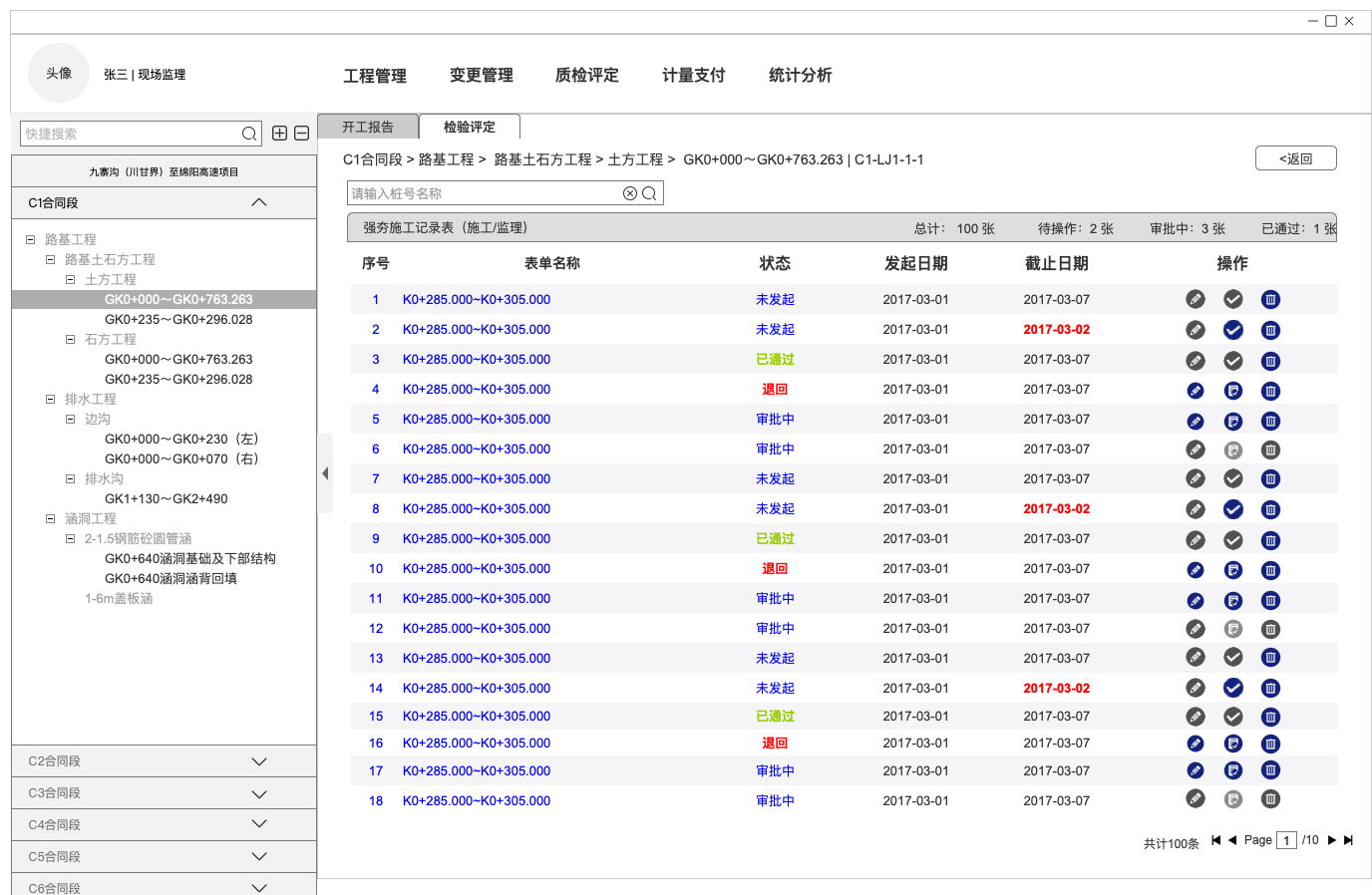Delete row 16 using its trash icon
Viewport: 1372px width, 895px height.
[x=1270, y=744]
